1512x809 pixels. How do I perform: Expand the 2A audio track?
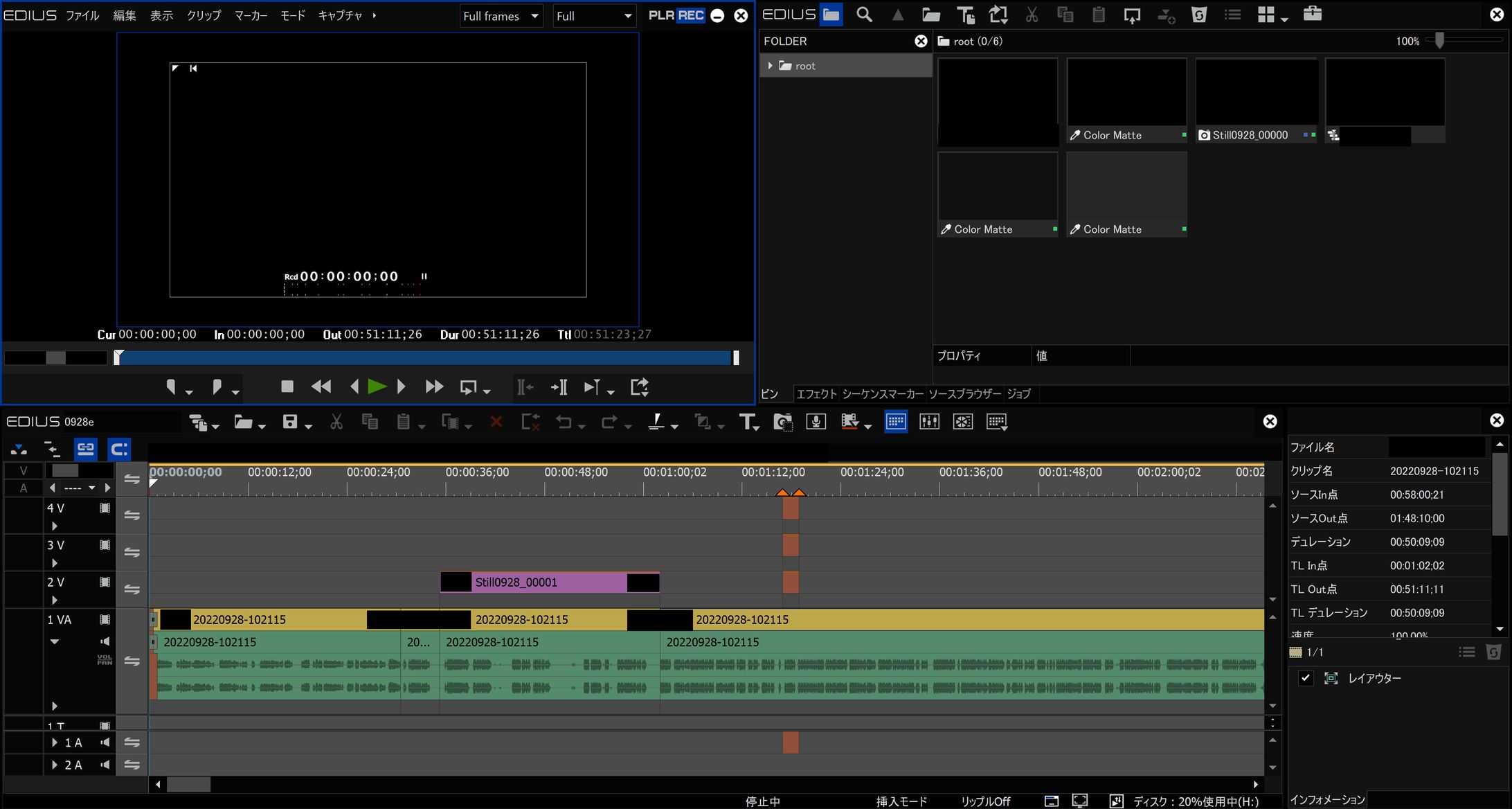tap(55, 765)
